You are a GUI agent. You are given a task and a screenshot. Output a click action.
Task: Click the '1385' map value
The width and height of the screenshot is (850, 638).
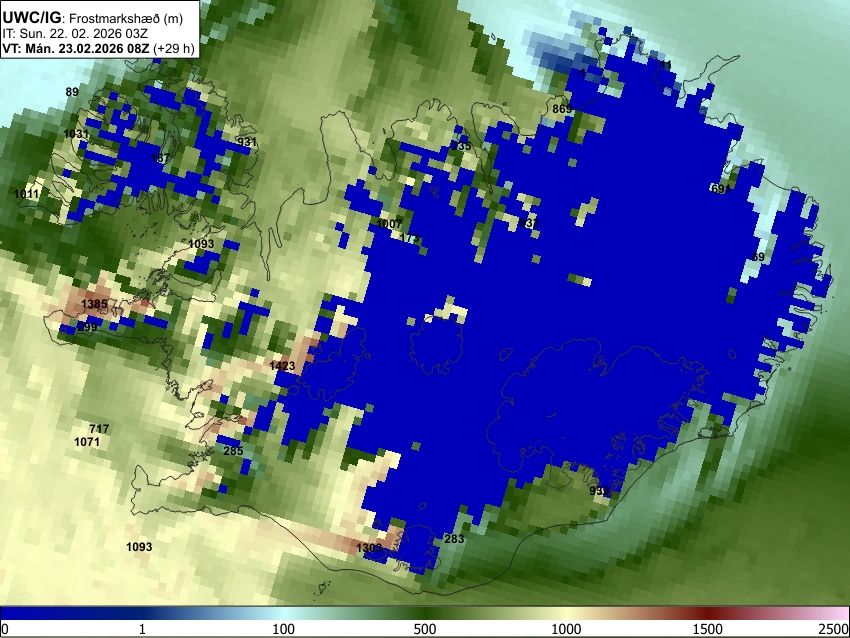[94, 304]
